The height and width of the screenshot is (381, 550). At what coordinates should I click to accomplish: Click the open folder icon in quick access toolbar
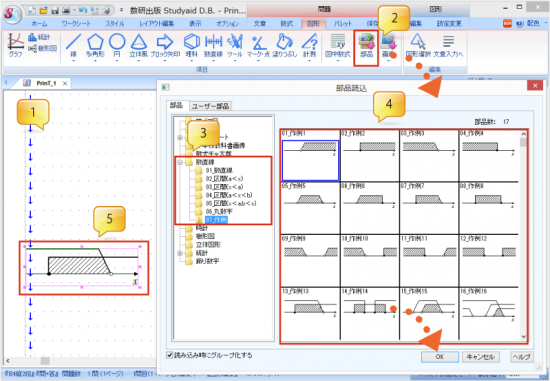(43, 11)
